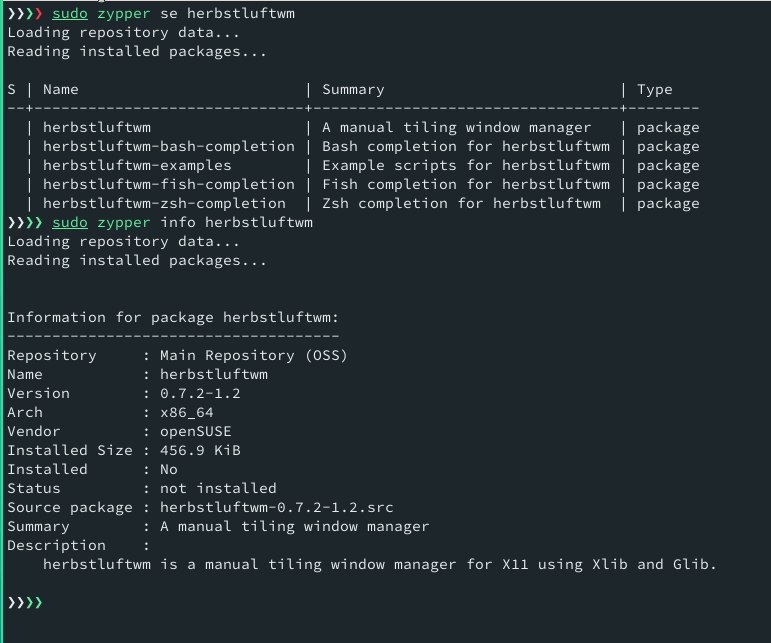
Task: Click the Name column header
Action: [60, 89]
